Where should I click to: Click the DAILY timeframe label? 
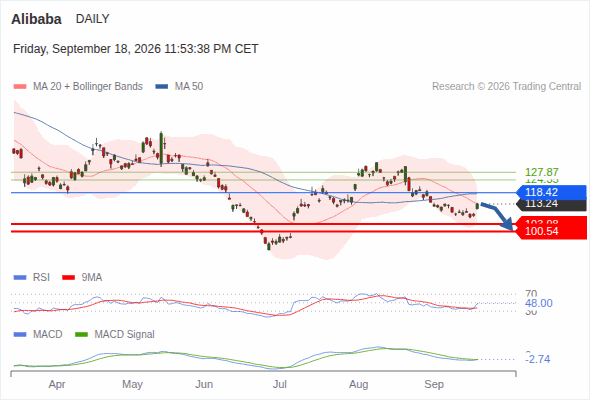click(93, 19)
